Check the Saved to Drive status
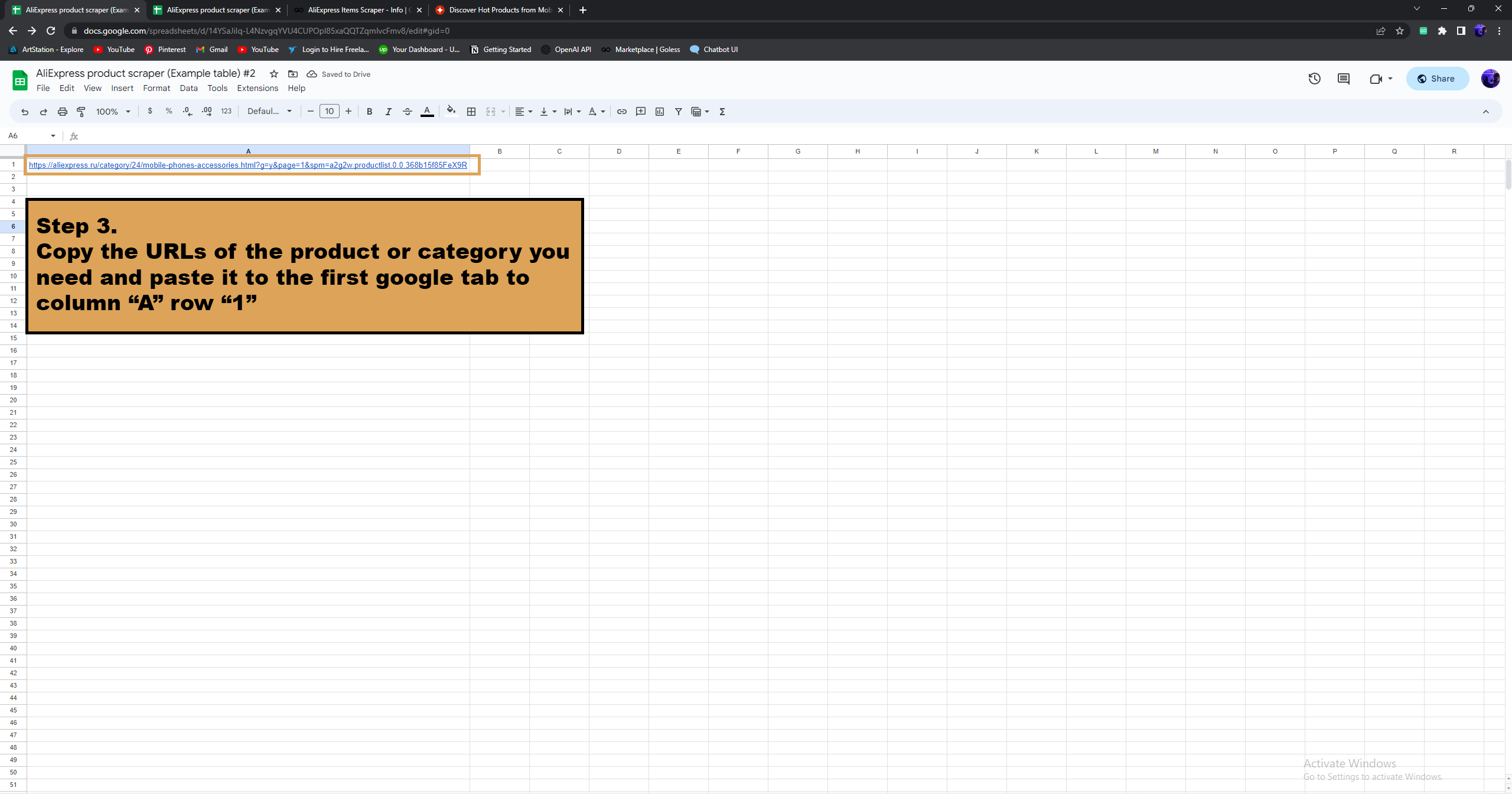 click(339, 74)
